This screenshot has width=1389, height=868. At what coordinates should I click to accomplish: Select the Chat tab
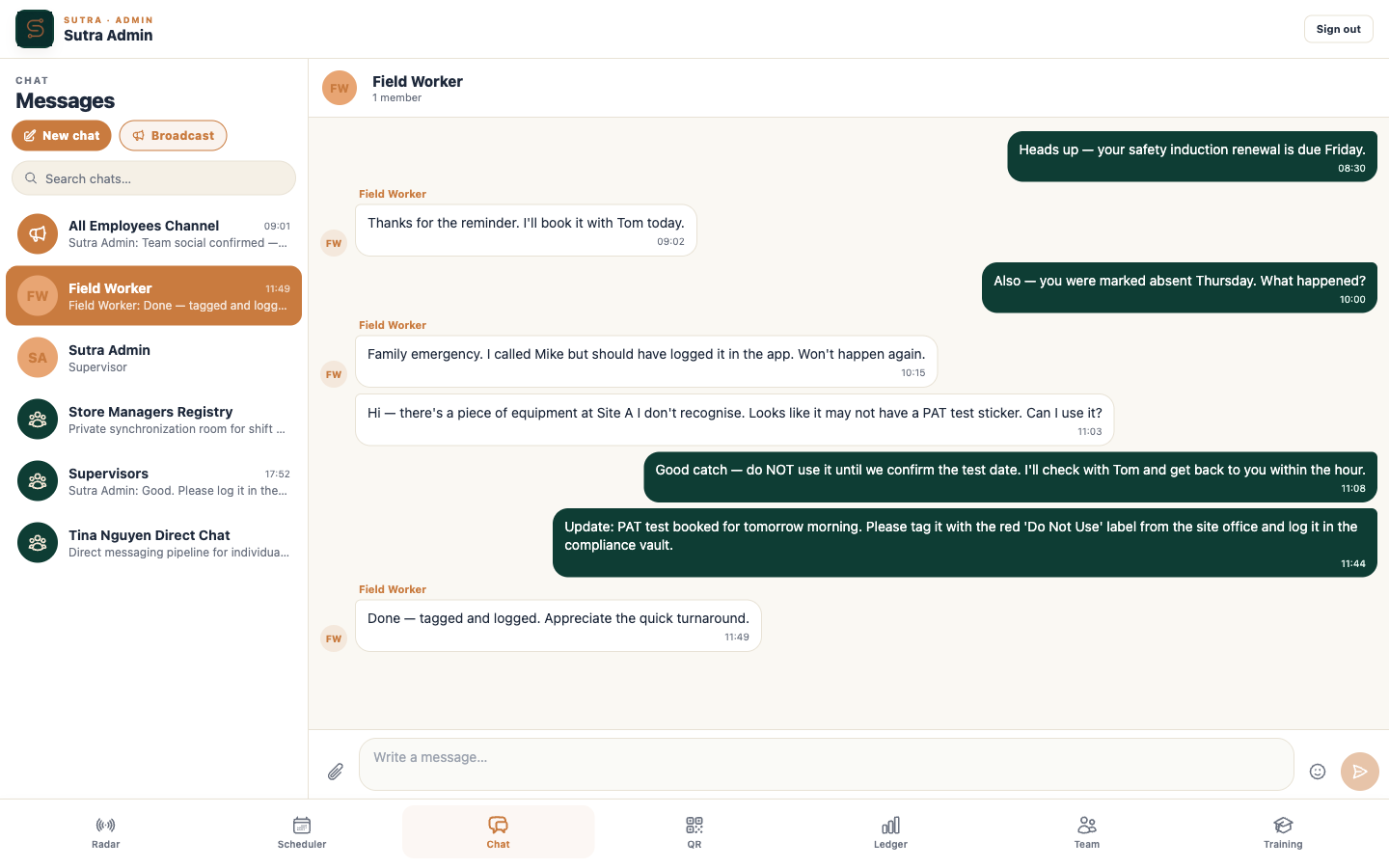[x=498, y=832]
